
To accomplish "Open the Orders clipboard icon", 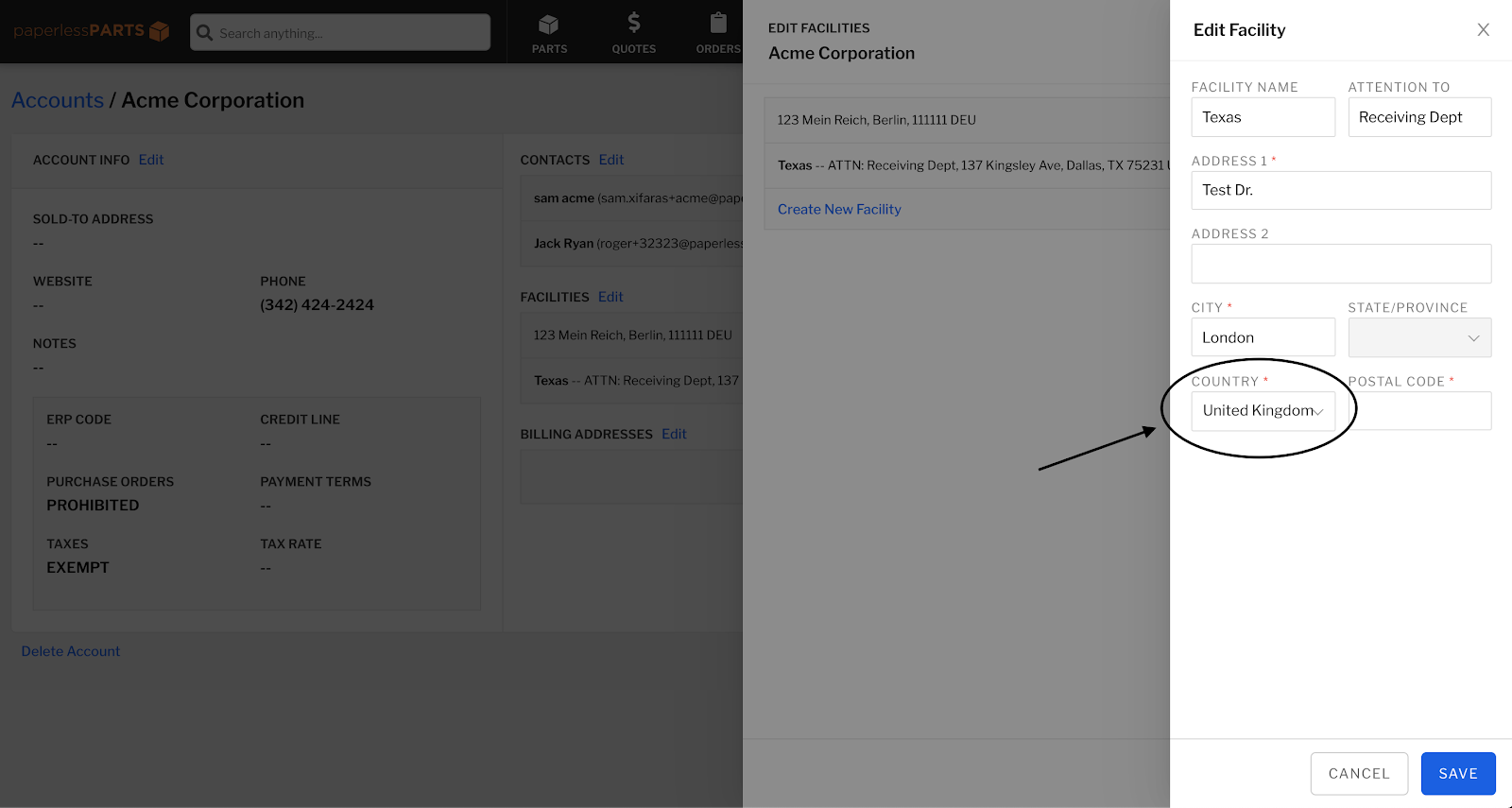I will (718, 23).
